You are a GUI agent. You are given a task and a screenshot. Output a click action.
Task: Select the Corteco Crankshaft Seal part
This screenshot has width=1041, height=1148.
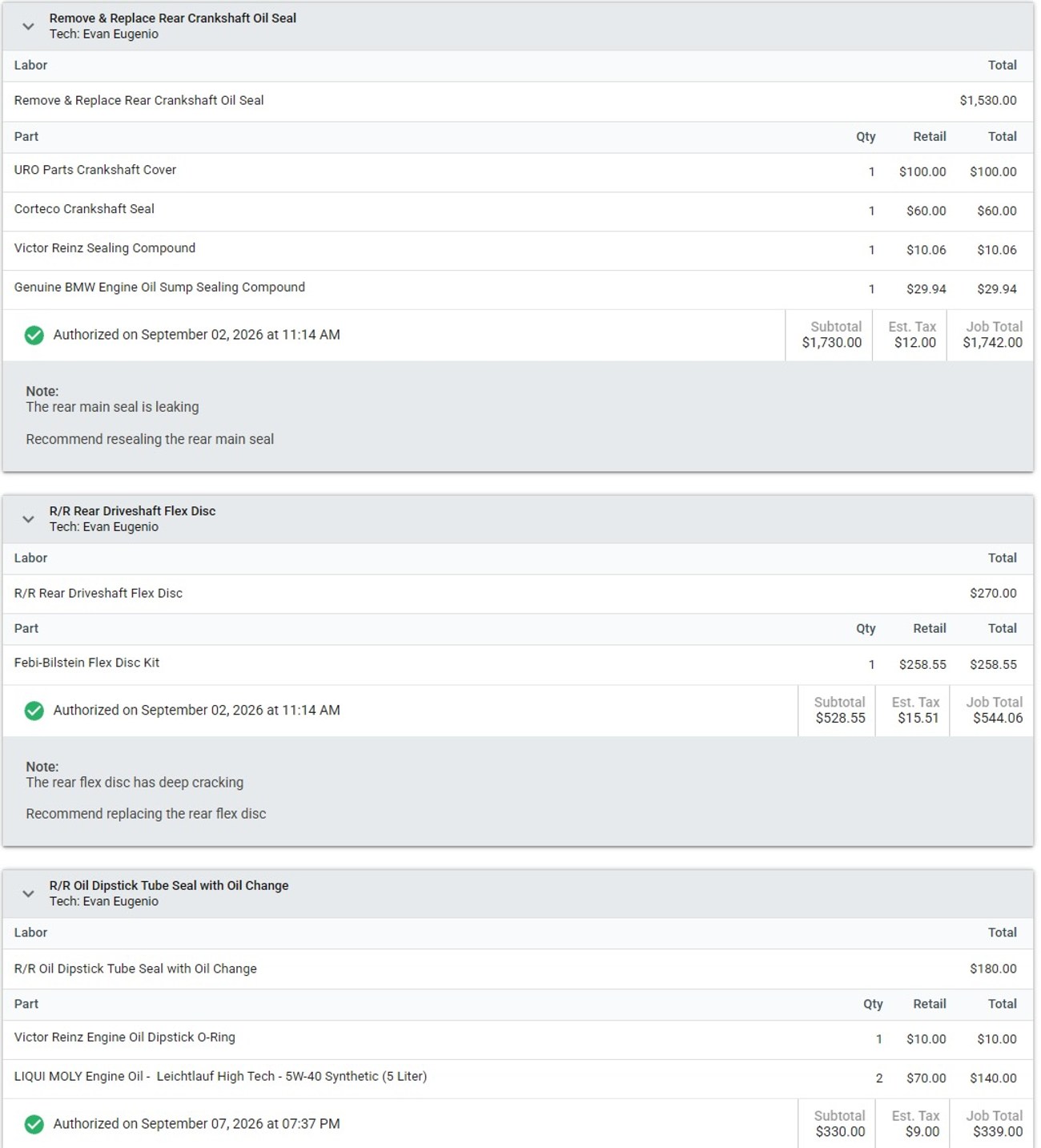point(517,211)
